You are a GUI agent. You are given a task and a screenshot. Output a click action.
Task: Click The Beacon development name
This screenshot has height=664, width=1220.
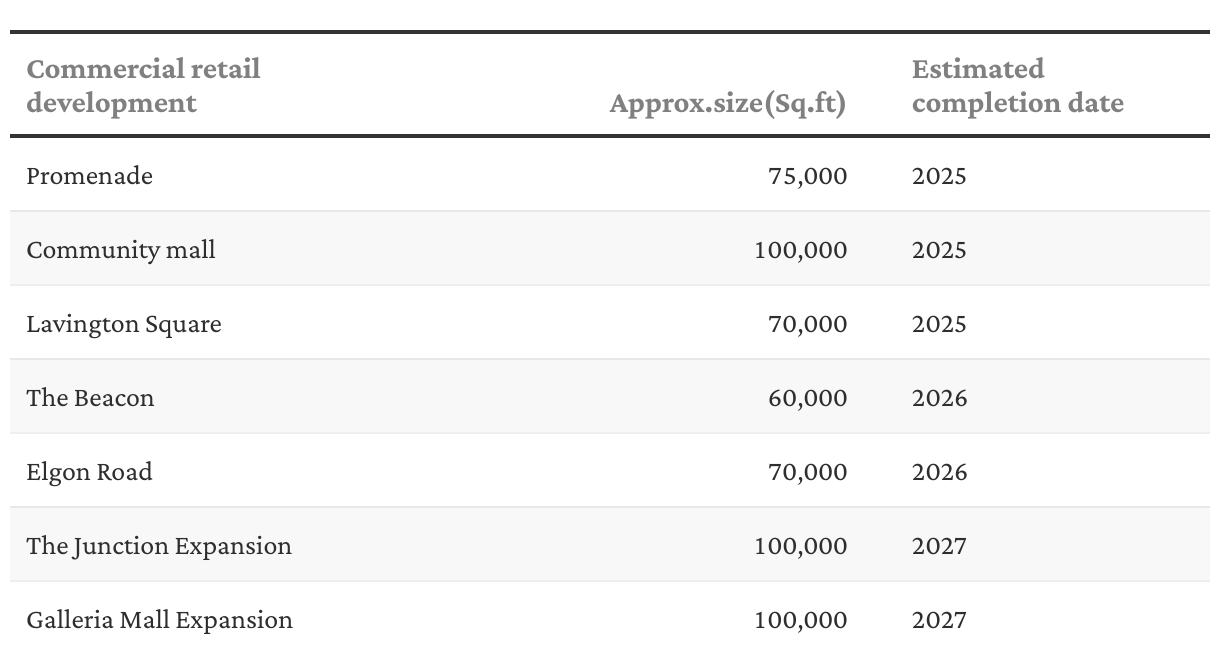tap(91, 398)
